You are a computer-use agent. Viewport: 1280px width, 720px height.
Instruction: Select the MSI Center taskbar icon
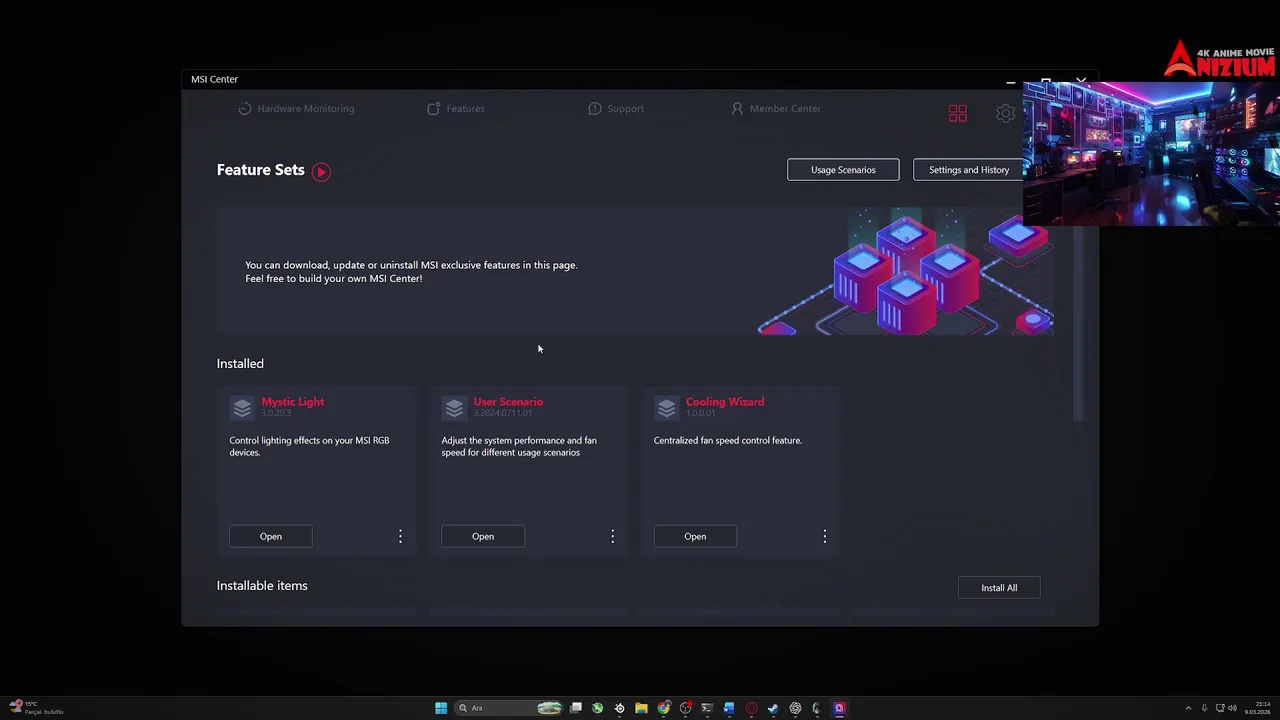coord(839,708)
